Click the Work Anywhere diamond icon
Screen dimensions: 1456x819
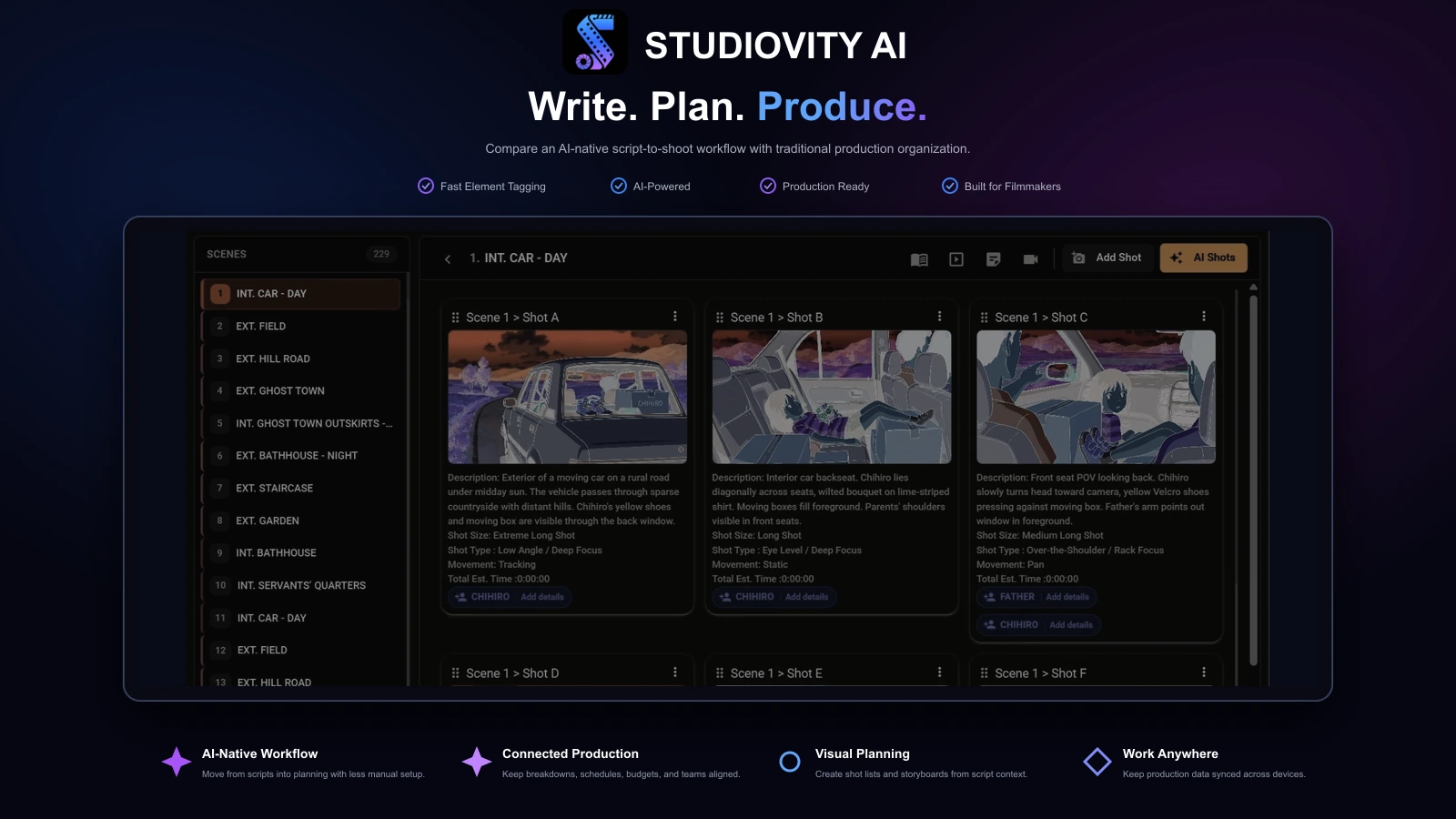point(1097,762)
